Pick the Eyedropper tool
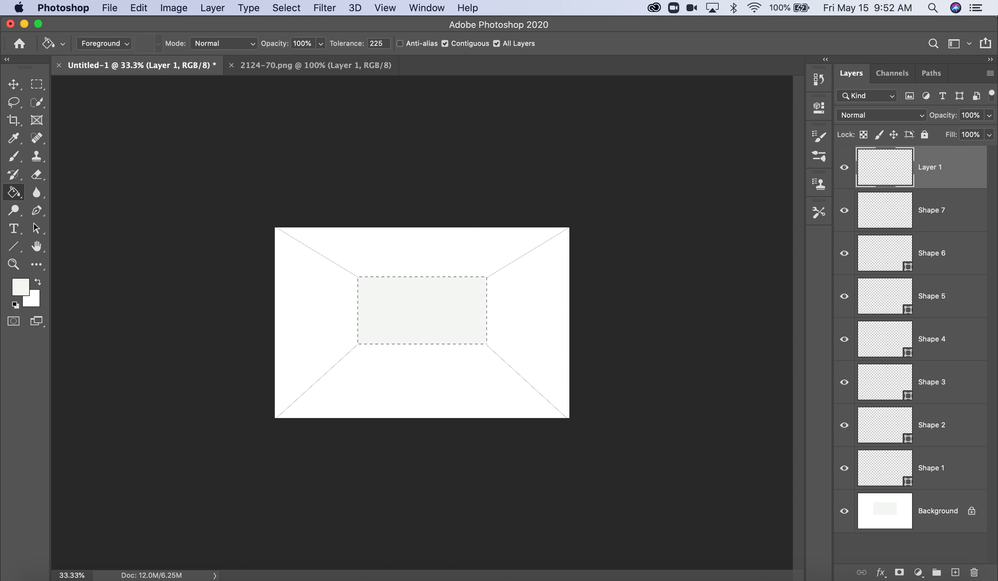 point(14,138)
